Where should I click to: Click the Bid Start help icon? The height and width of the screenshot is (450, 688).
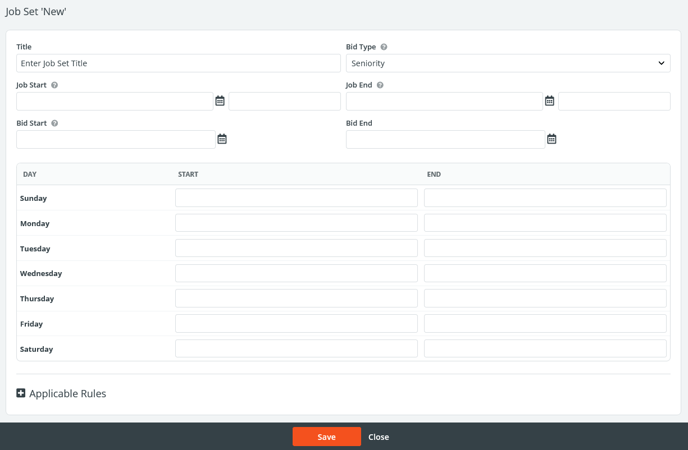pyautogui.click(x=55, y=123)
